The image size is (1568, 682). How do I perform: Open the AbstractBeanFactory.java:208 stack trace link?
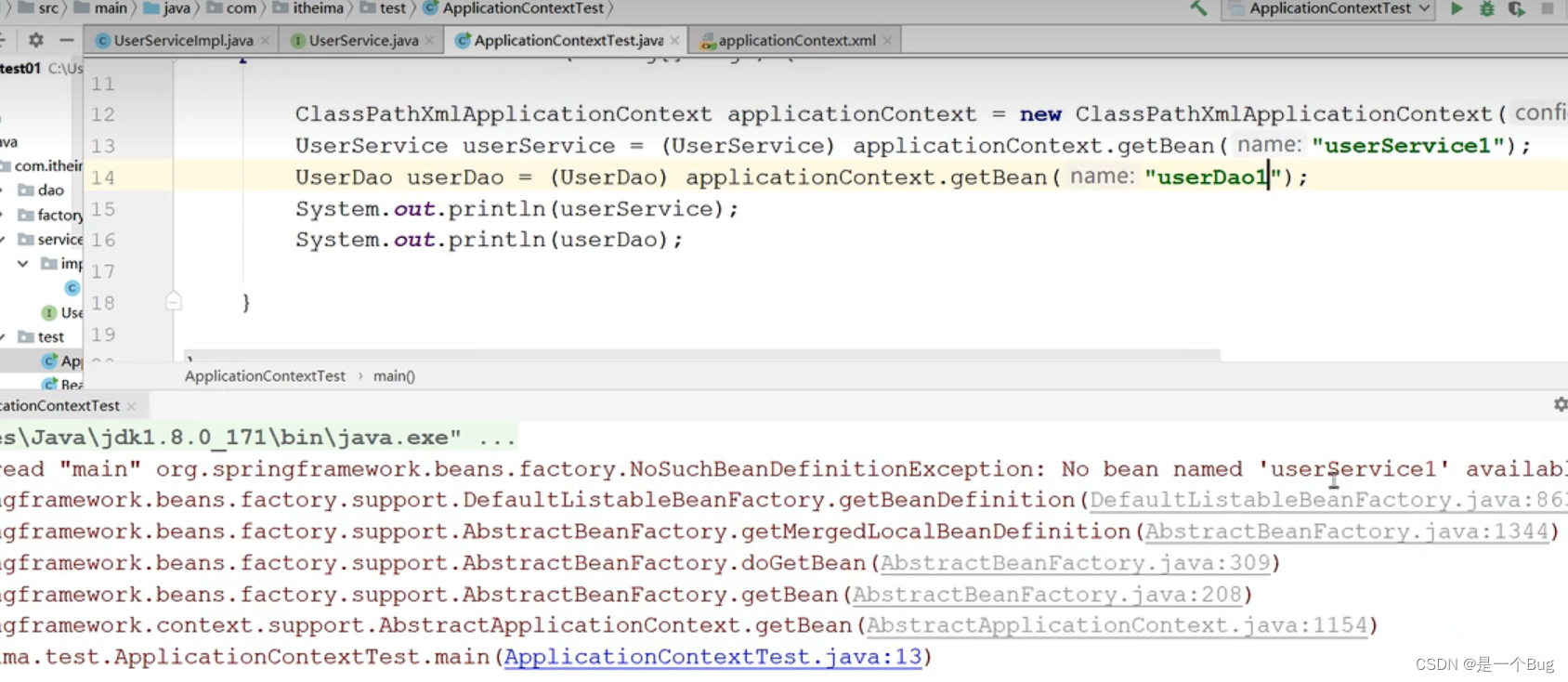coord(1047,595)
